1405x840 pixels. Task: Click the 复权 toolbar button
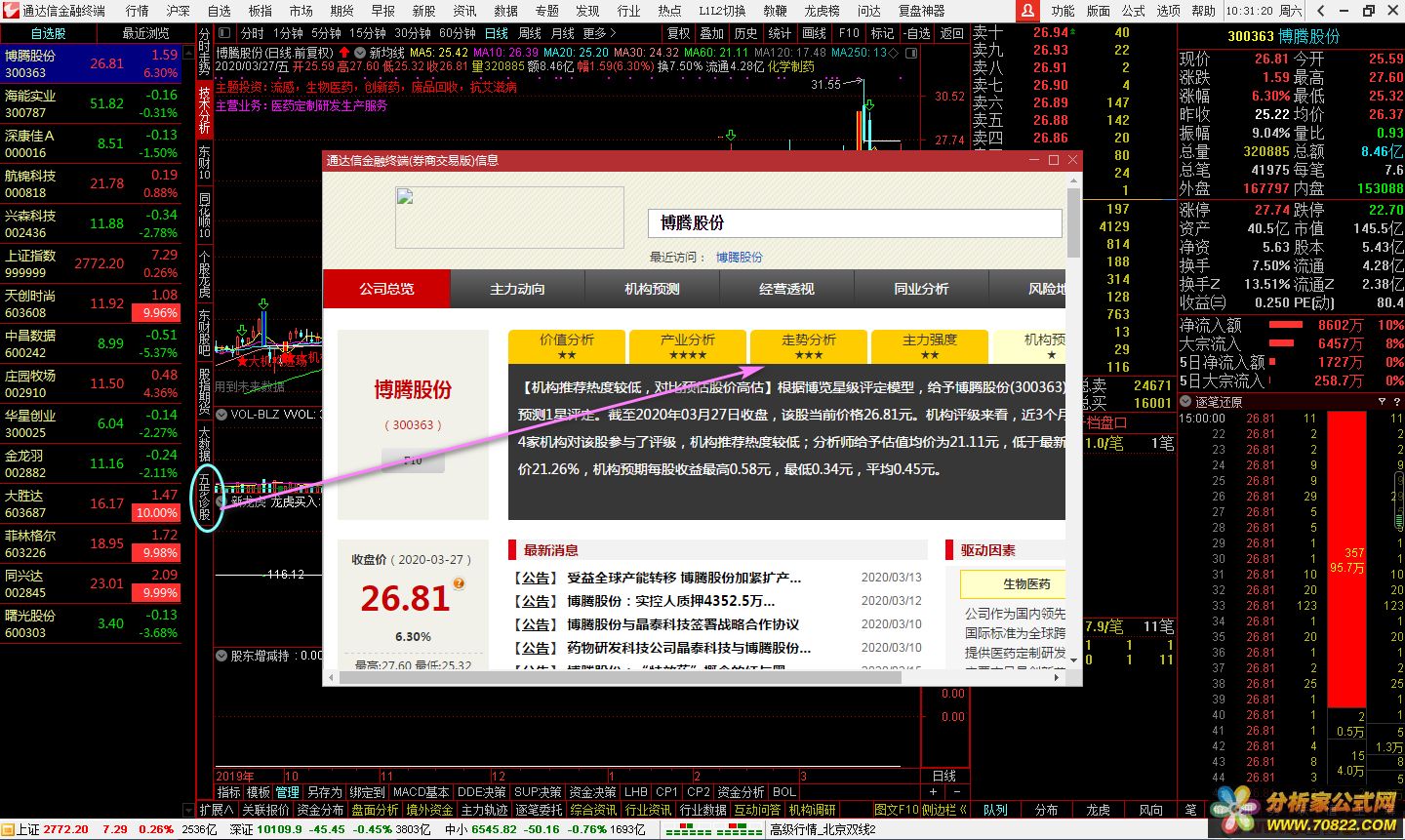[679, 33]
